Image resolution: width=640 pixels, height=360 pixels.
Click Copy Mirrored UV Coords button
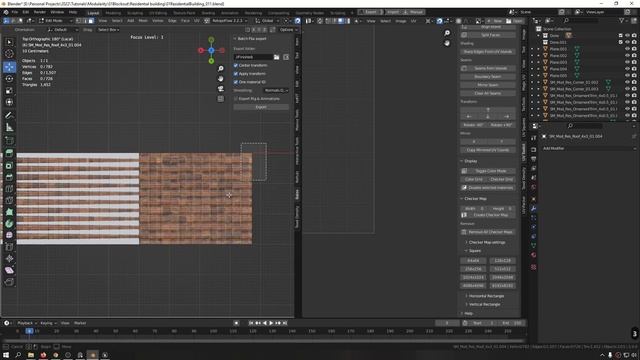(x=488, y=150)
